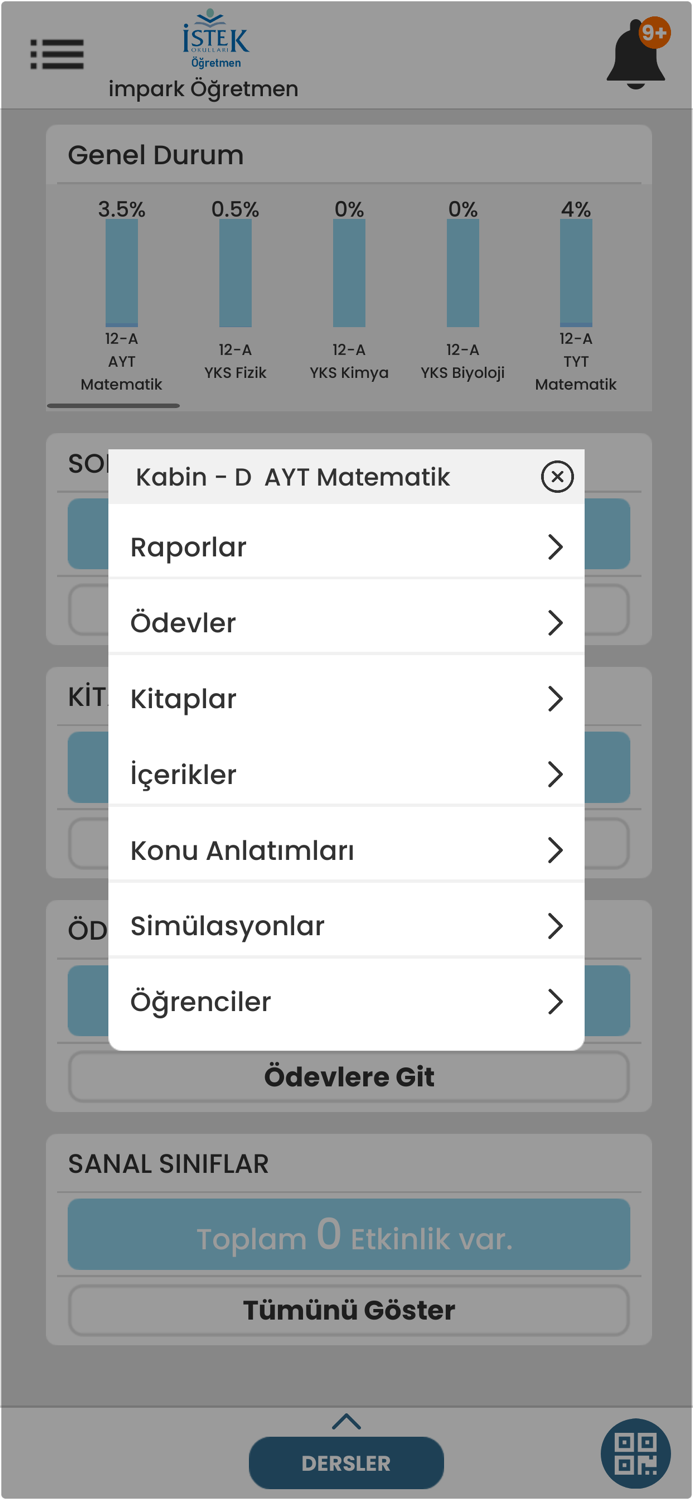This screenshot has width=693, height=1500.
Task: Click the Toplam 0 Etkinlik var banner
Action: point(346,1234)
